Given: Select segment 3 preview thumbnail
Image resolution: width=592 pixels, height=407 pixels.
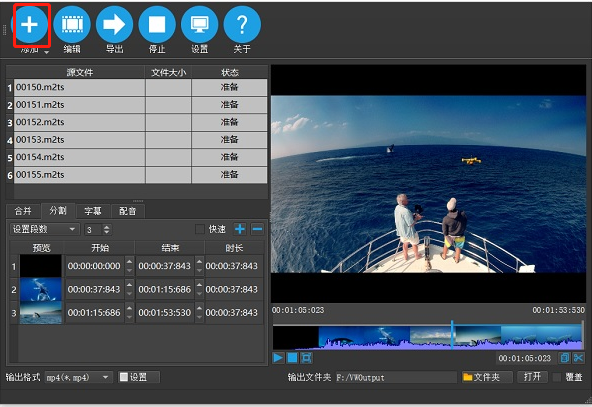Looking at the screenshot, I should tap(41, 313).
